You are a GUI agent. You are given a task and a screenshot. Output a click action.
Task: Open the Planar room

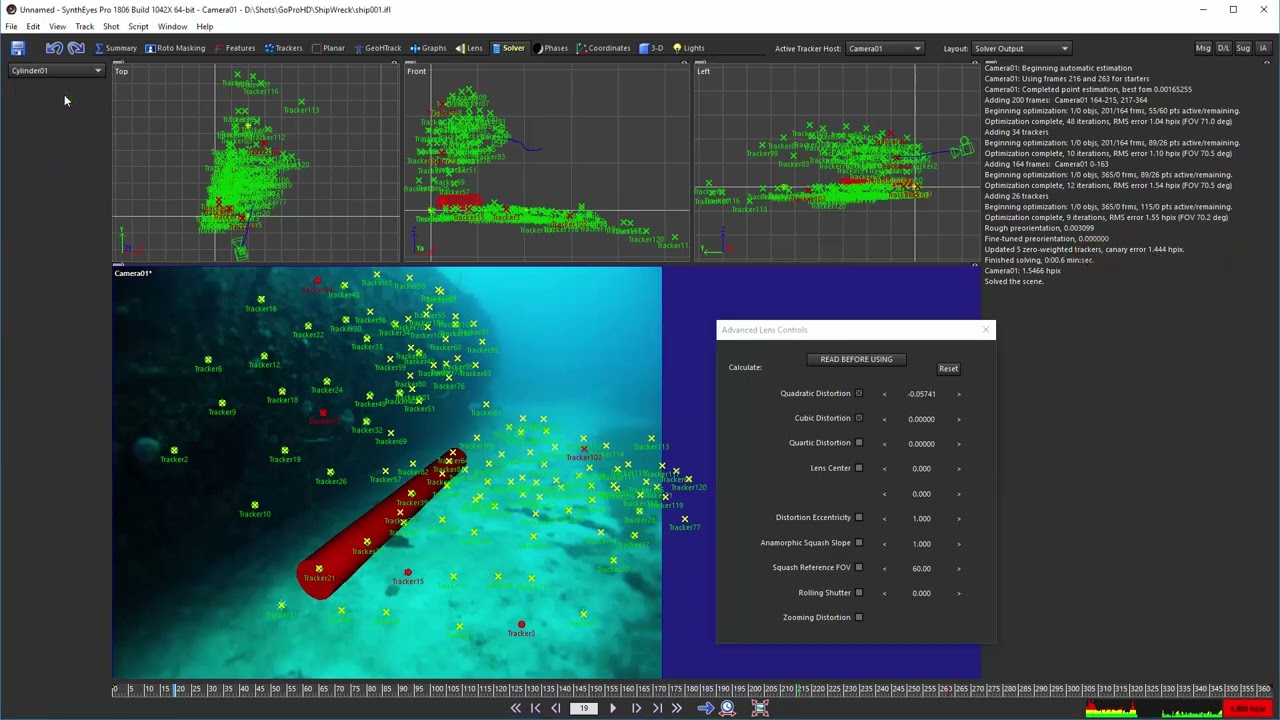click(x=328, y=48)
